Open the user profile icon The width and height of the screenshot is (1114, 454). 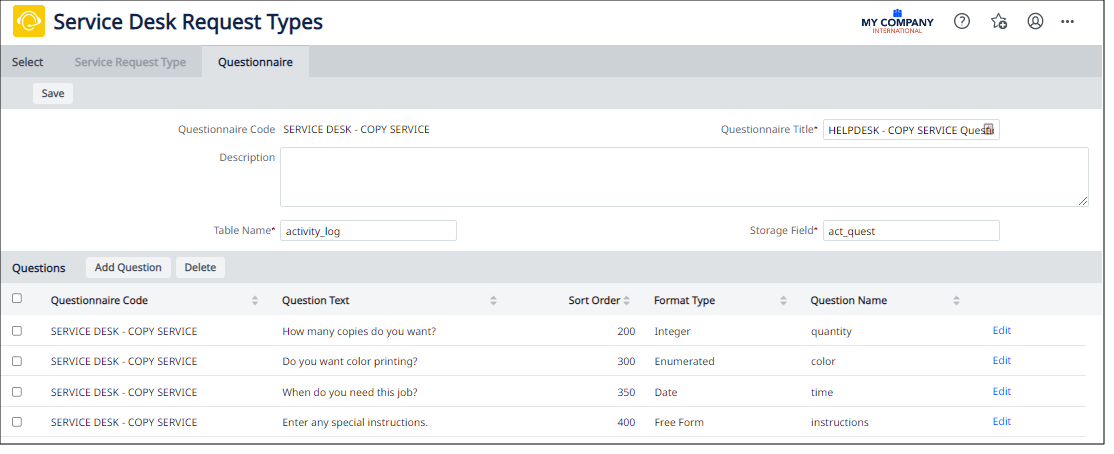click(x=1035, y=21)
